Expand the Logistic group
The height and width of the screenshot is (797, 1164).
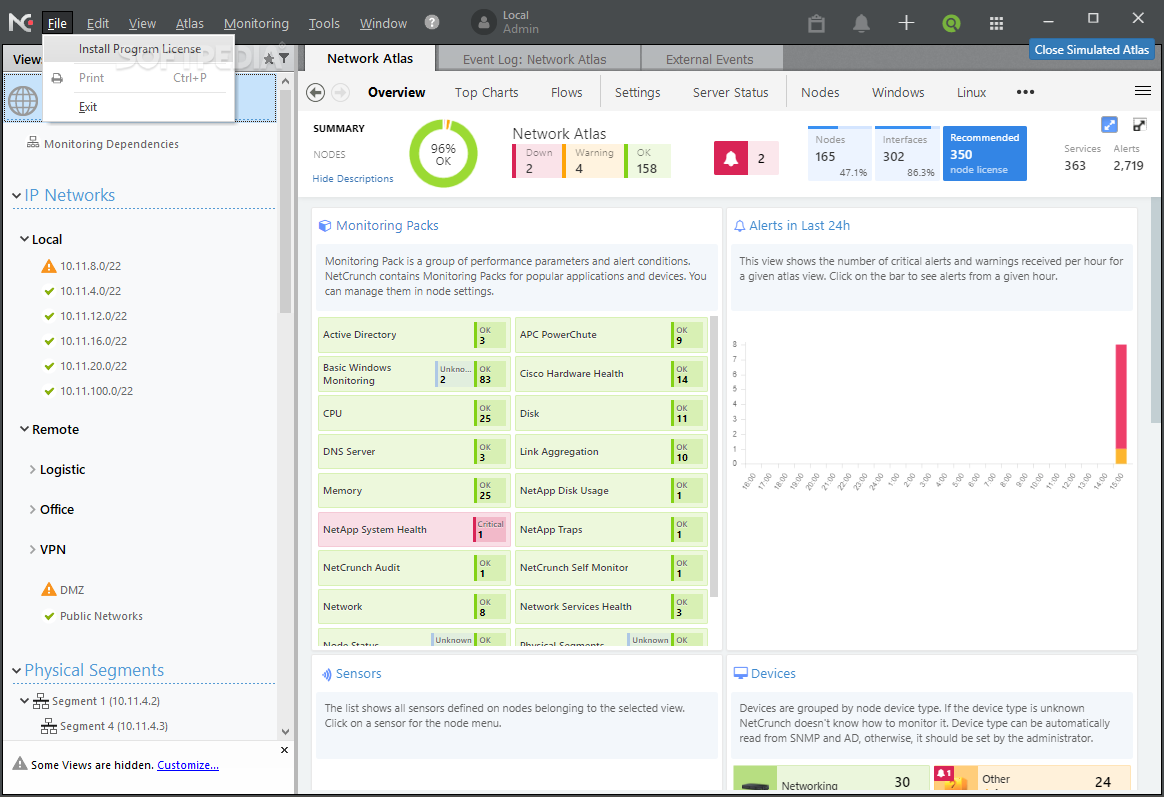32,469
